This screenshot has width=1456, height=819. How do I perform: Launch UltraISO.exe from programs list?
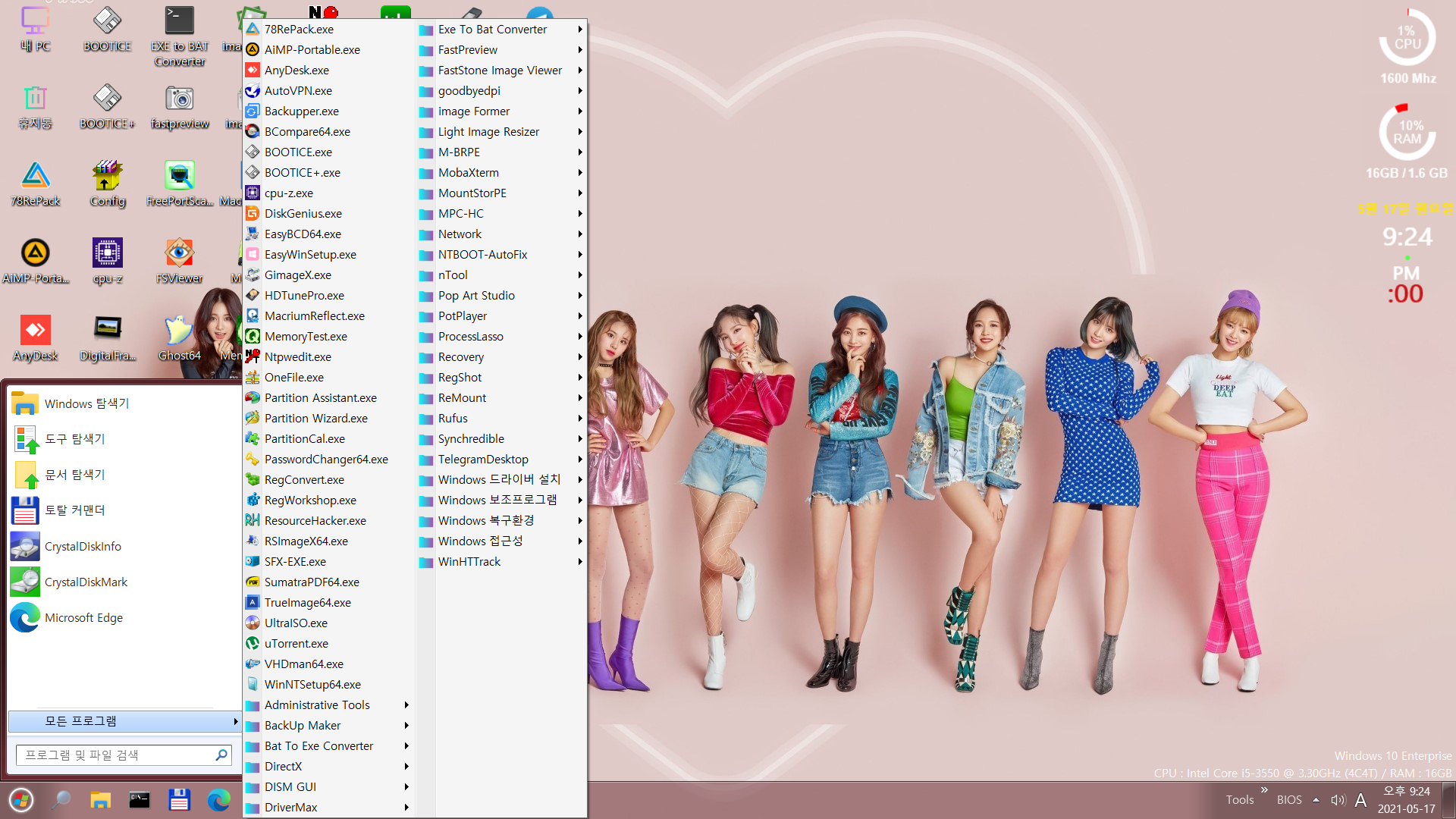click(x=329, y=623)
